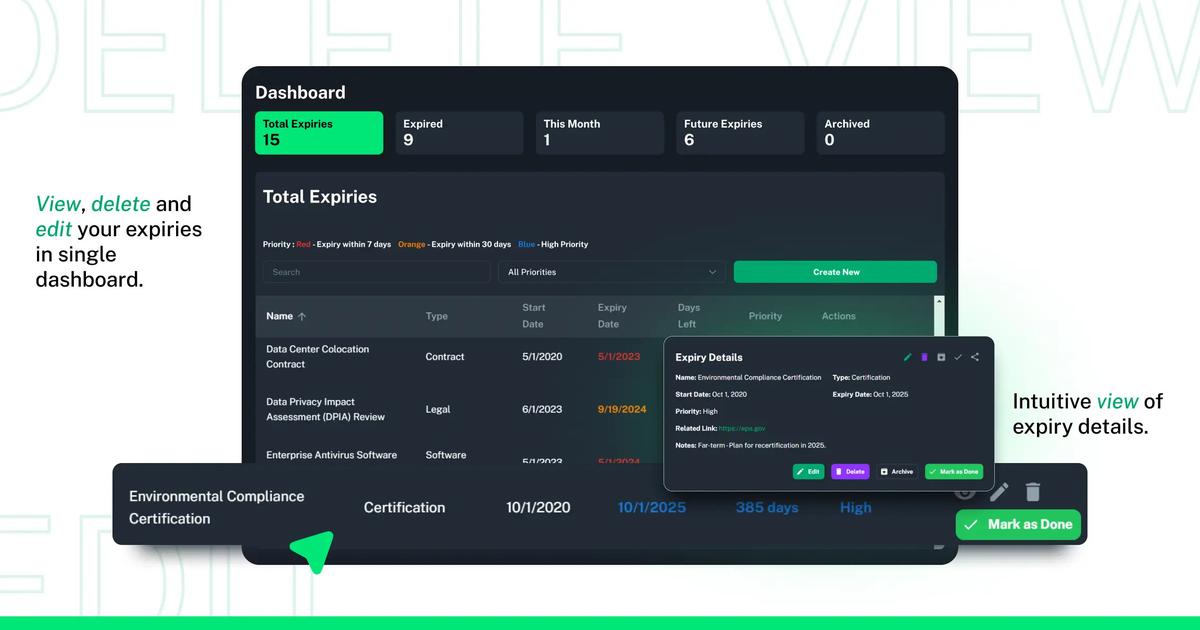
Task: Click the purple Delete button in Expiry Details
Action: [x=850, y=471]
